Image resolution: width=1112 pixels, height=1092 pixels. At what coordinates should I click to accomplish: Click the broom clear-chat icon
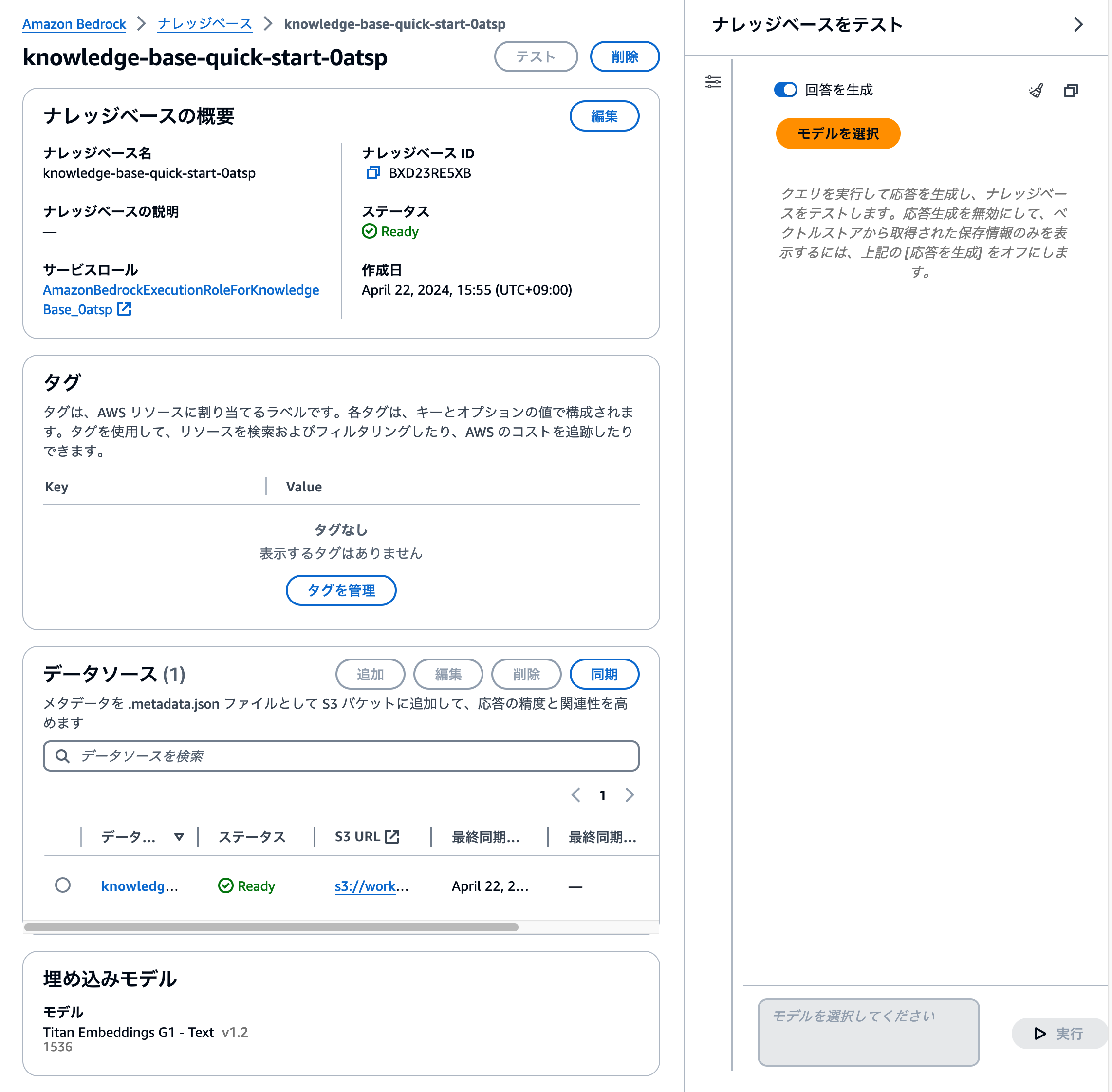[1036, 90]
